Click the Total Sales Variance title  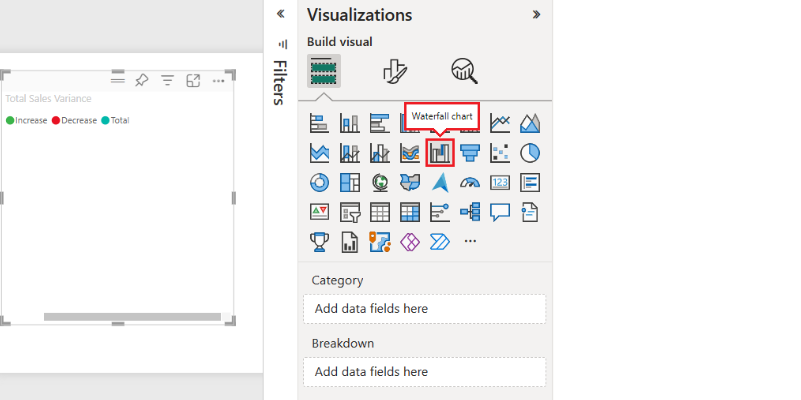tap(49, 99)
